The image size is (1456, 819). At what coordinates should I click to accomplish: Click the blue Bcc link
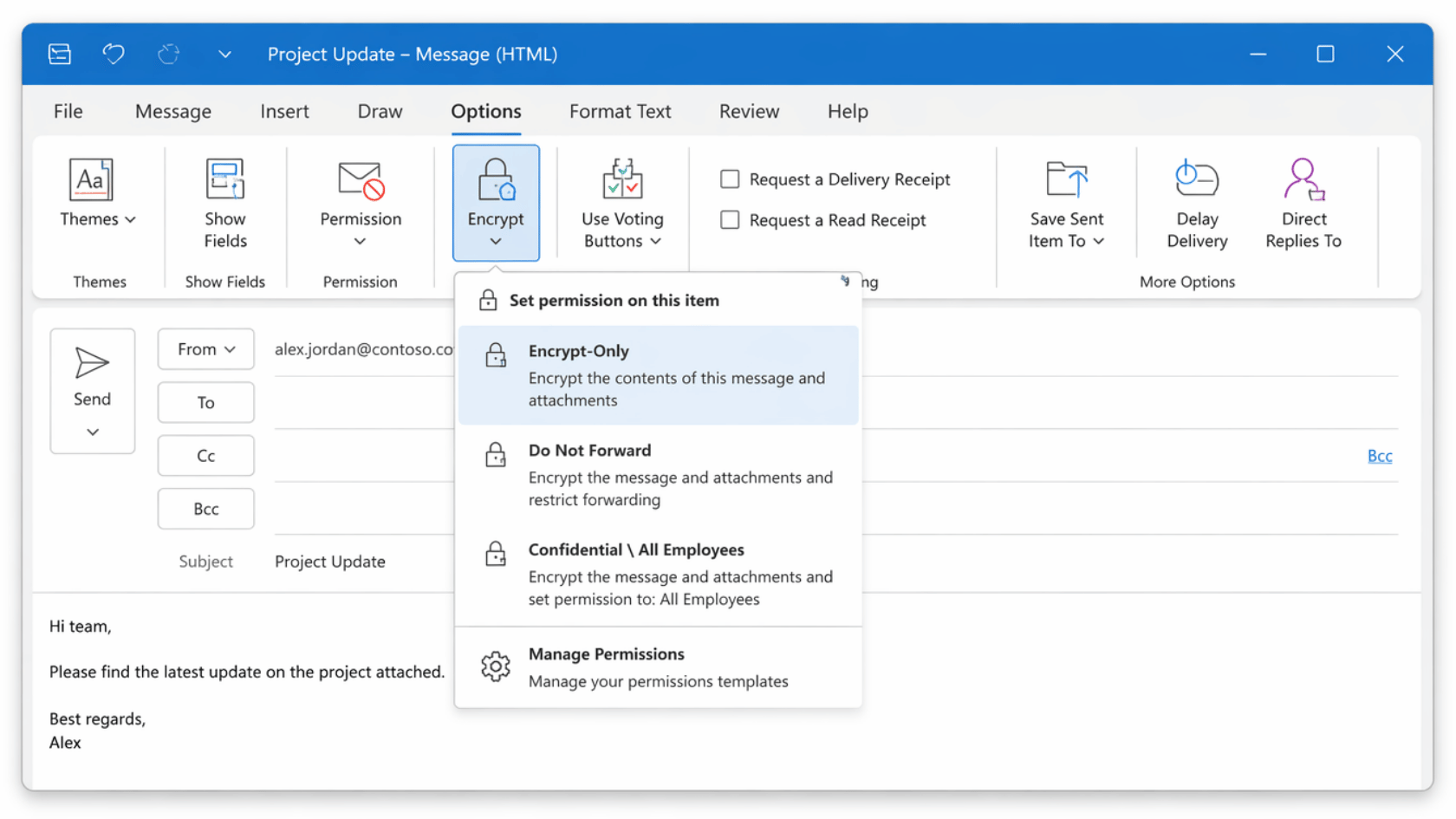point(1380,456)
